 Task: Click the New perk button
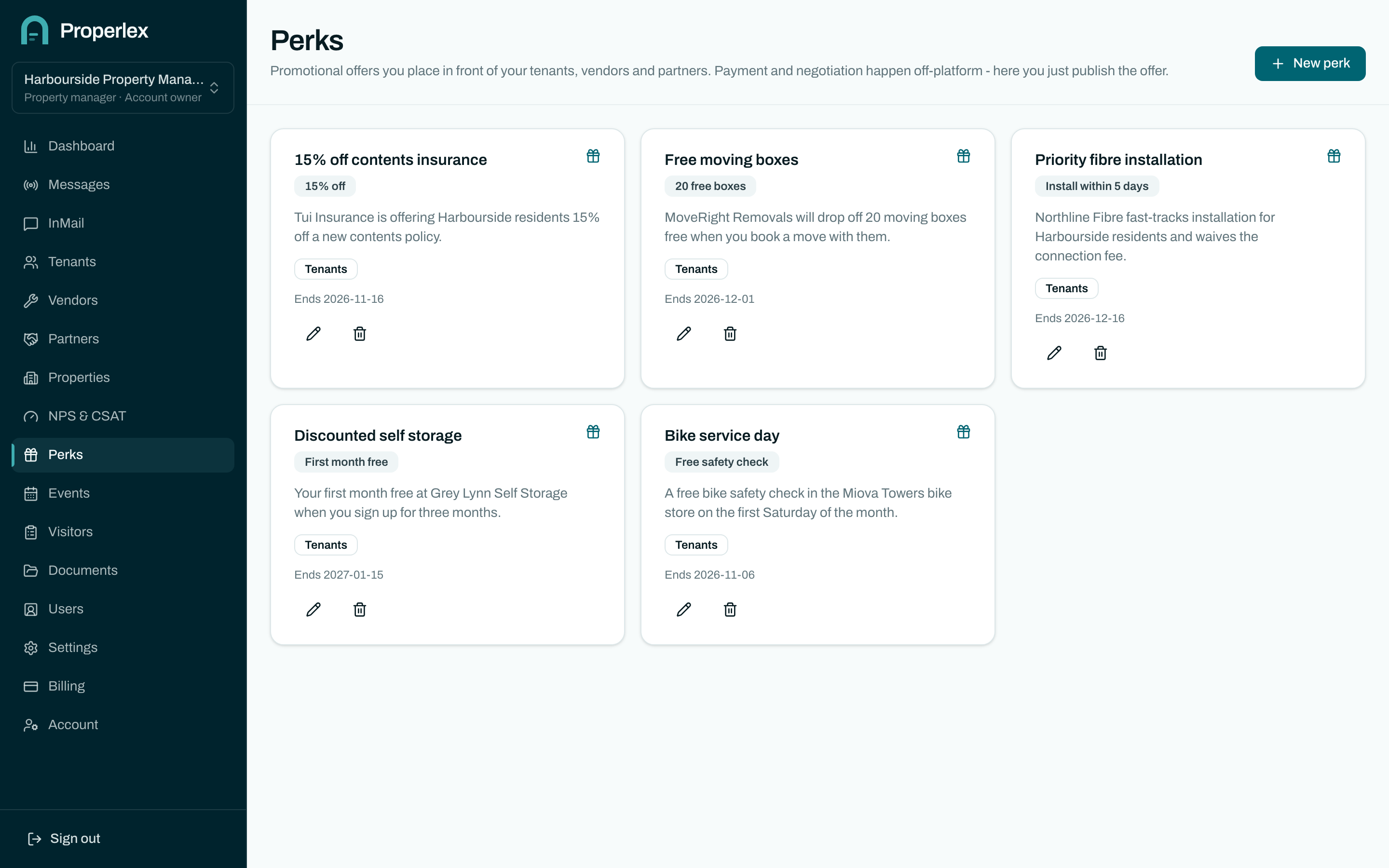[x=1310, y=63]
